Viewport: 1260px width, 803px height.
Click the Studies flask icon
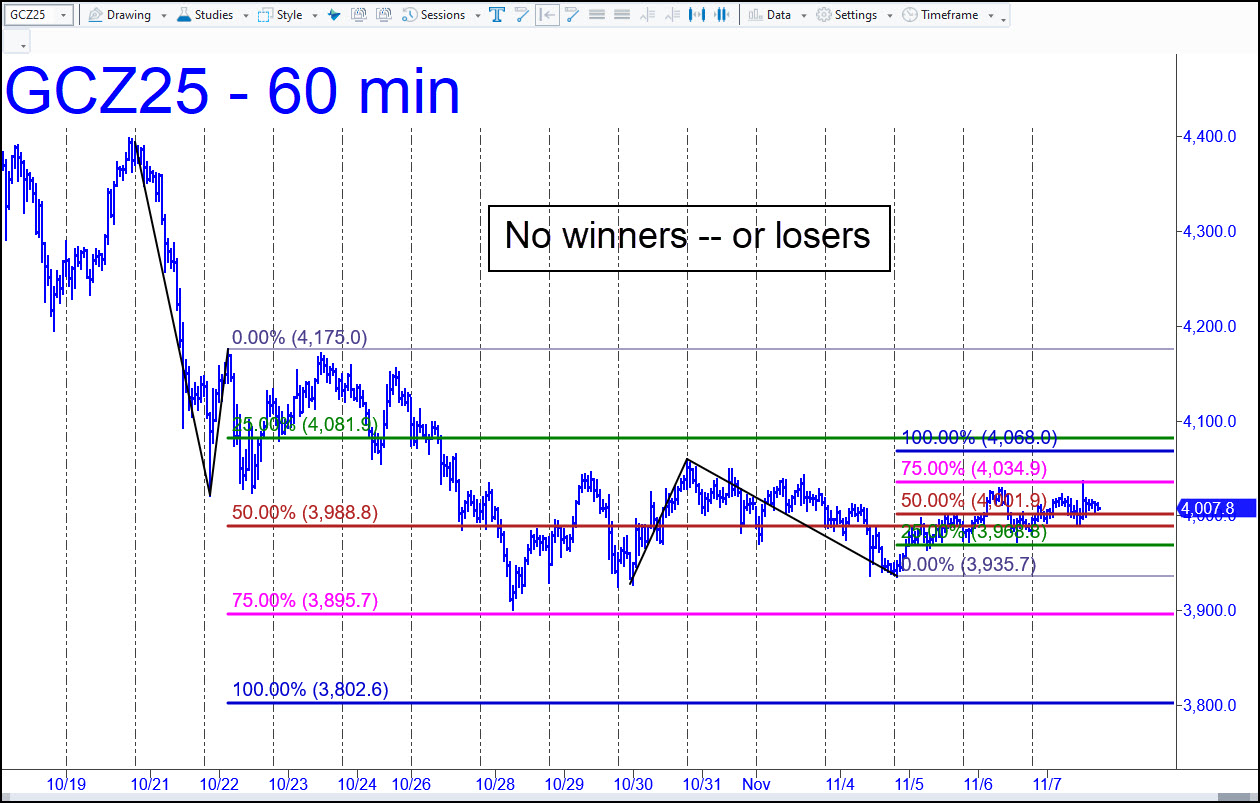(184, 15)
